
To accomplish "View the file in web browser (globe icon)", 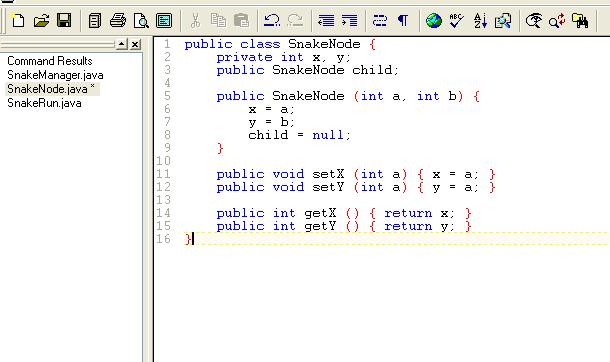I will pos(433,20).
